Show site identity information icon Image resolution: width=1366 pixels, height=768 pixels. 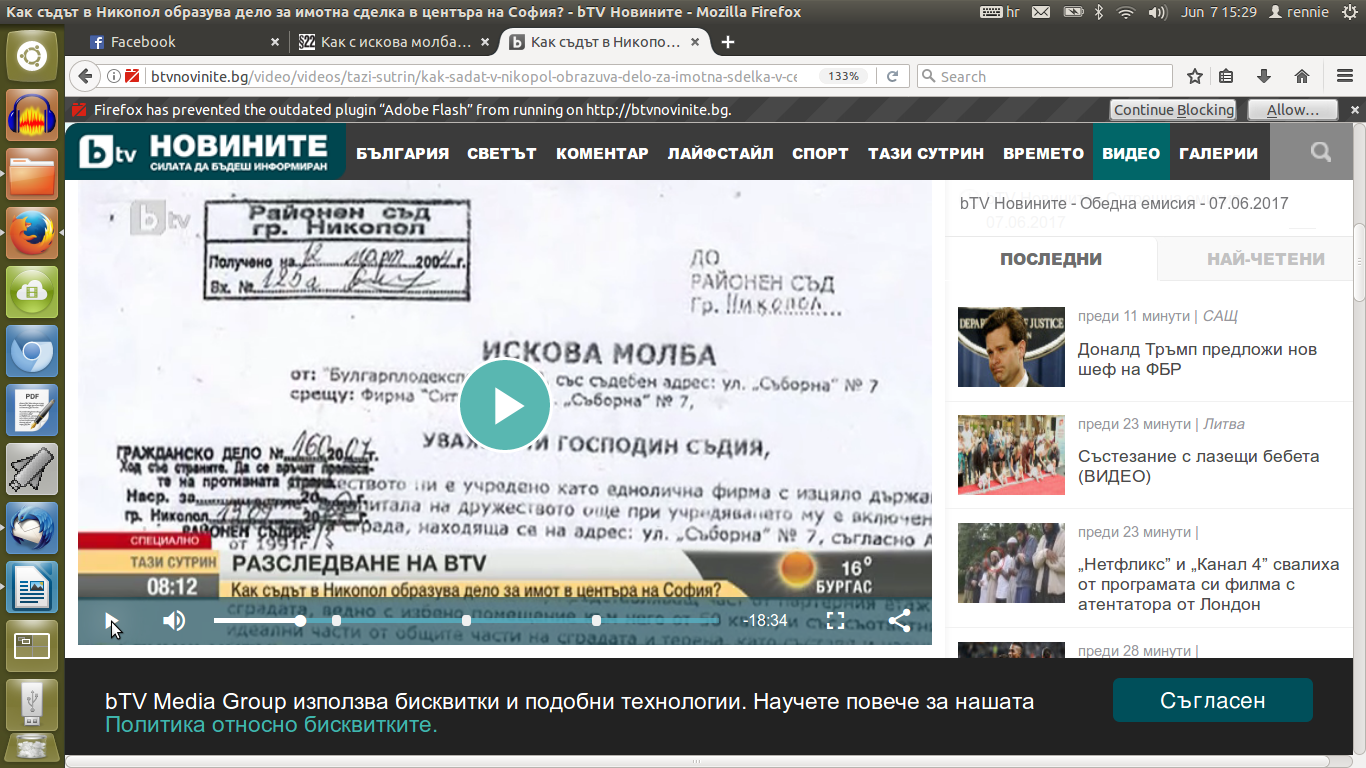tap(114, 76)
